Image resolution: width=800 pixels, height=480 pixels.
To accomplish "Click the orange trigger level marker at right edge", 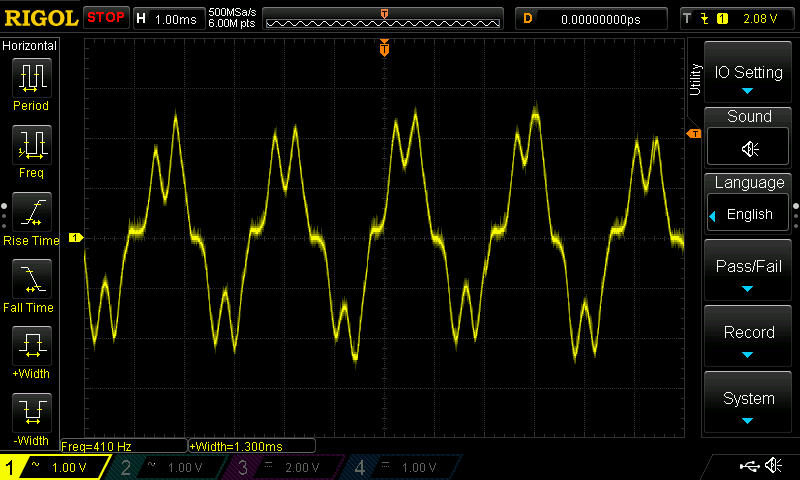I will [693, 133].
